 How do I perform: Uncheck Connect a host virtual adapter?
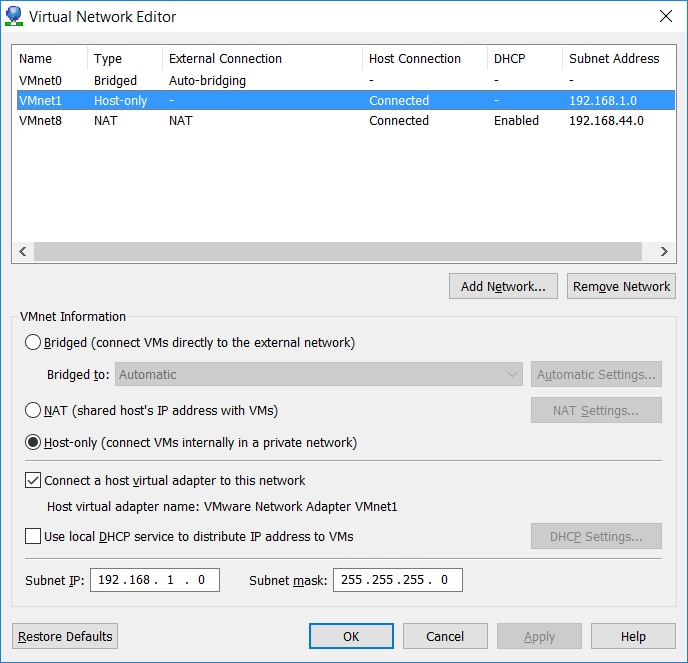33,480
